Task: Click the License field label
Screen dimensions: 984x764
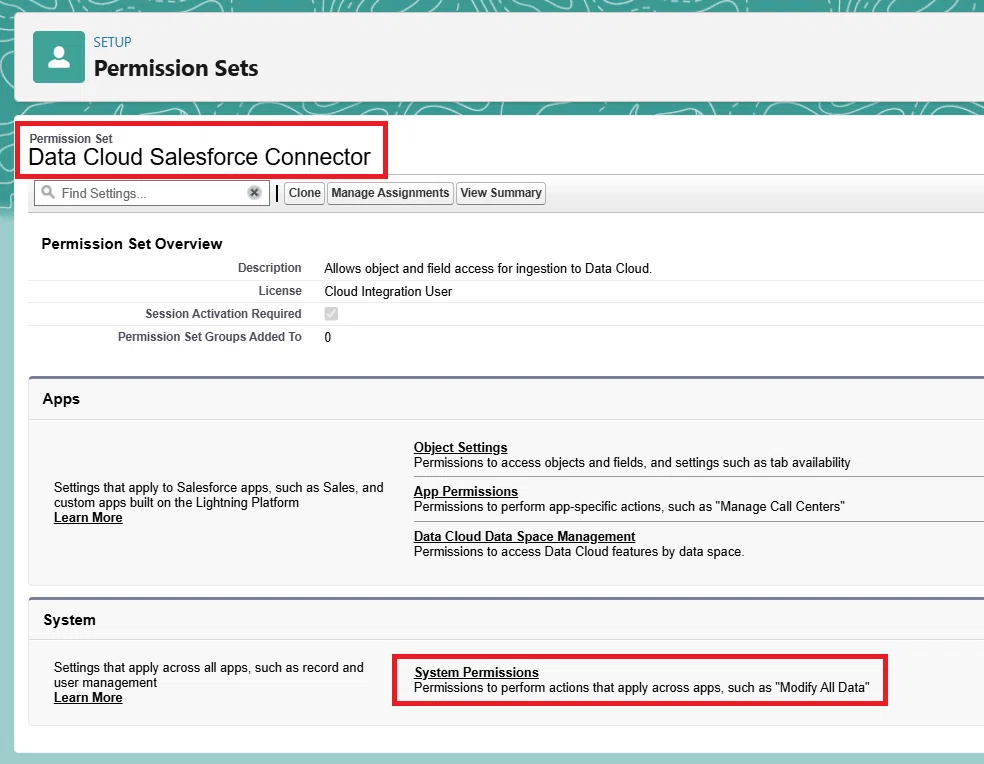Action: click(280, 291)
